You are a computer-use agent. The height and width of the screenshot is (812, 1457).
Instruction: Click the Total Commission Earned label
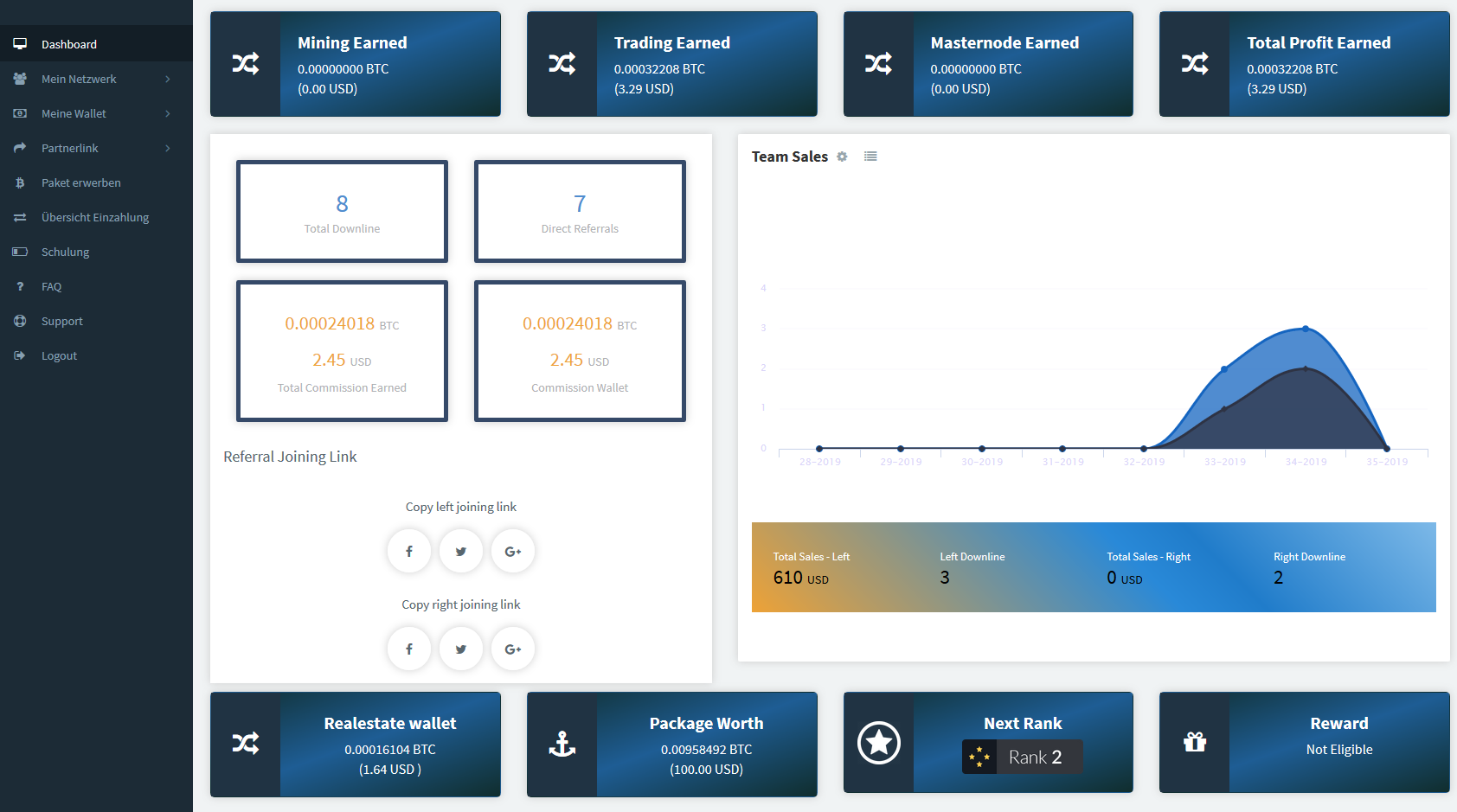tap(342, 387)
